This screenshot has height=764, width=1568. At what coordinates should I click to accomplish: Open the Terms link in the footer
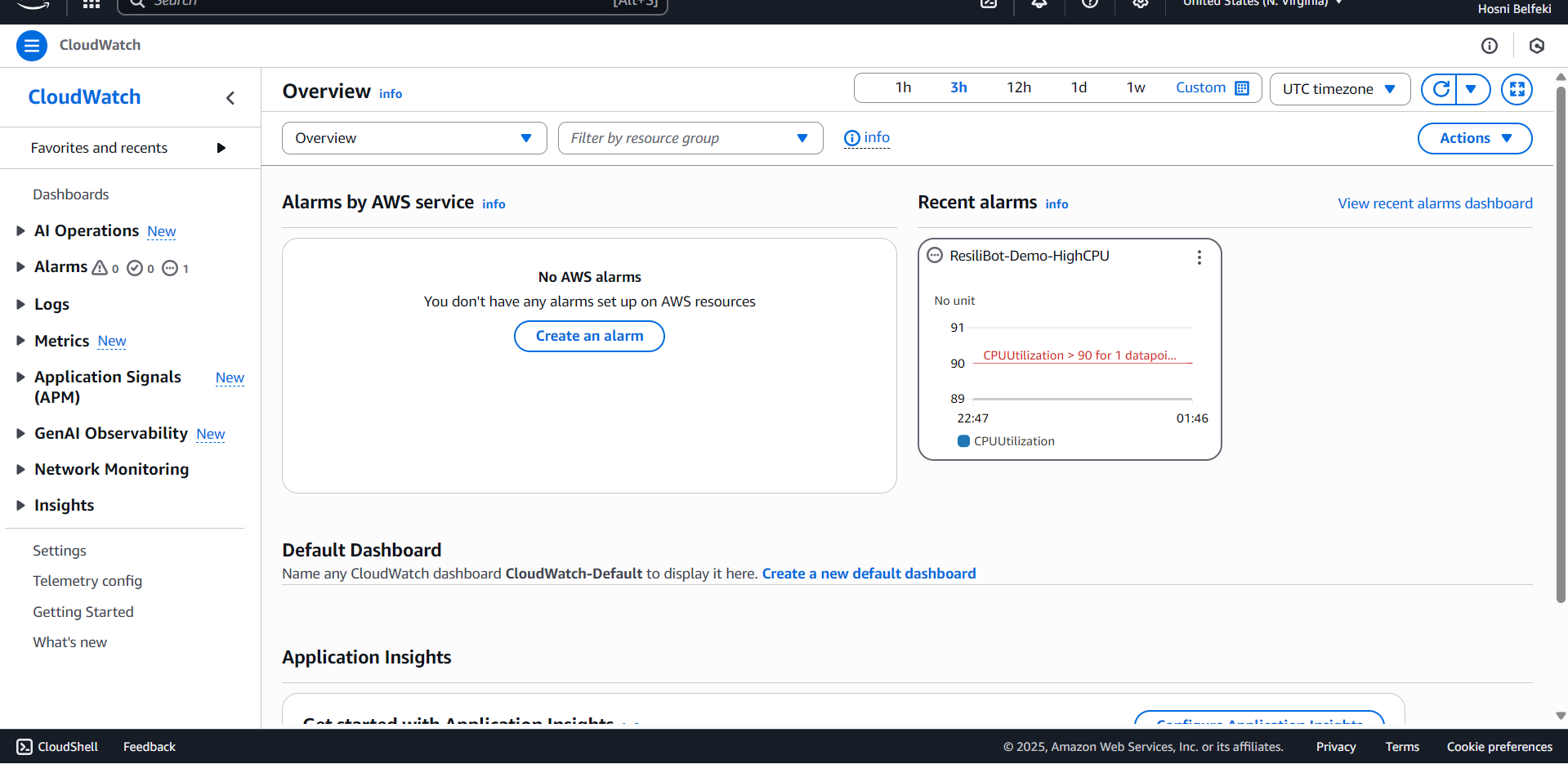pyautogui.click(x=1402, y=747)
